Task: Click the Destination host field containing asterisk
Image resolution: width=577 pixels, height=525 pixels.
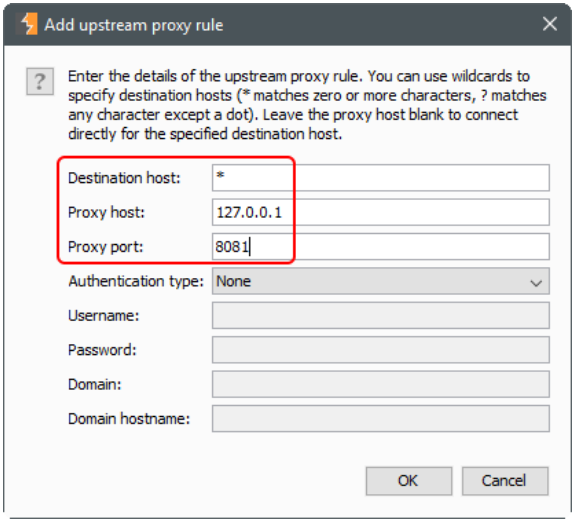Action: tap(380, 178)
